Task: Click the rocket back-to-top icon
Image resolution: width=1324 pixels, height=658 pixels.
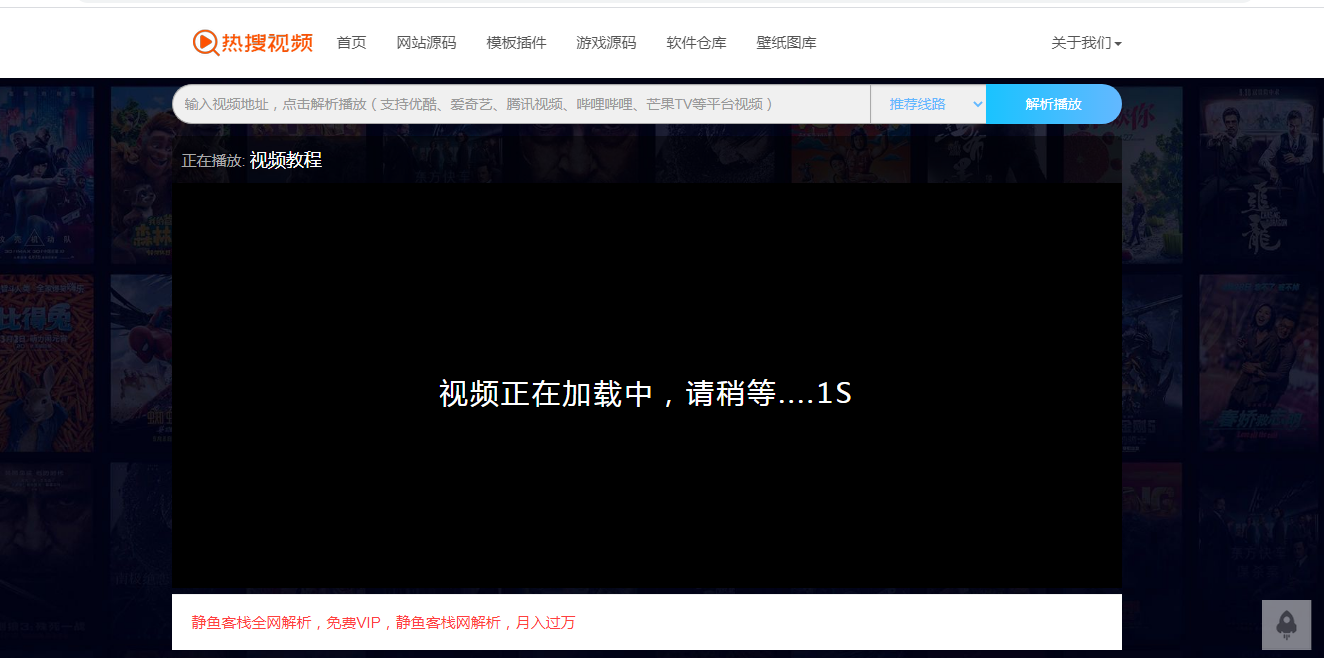Action: pos(1286,624)
